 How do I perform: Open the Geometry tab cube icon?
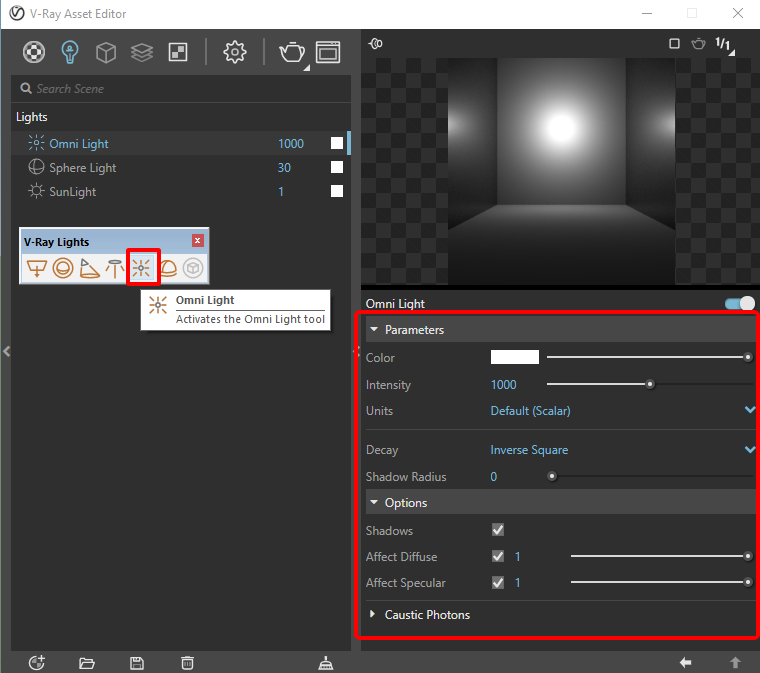[105, 52]
